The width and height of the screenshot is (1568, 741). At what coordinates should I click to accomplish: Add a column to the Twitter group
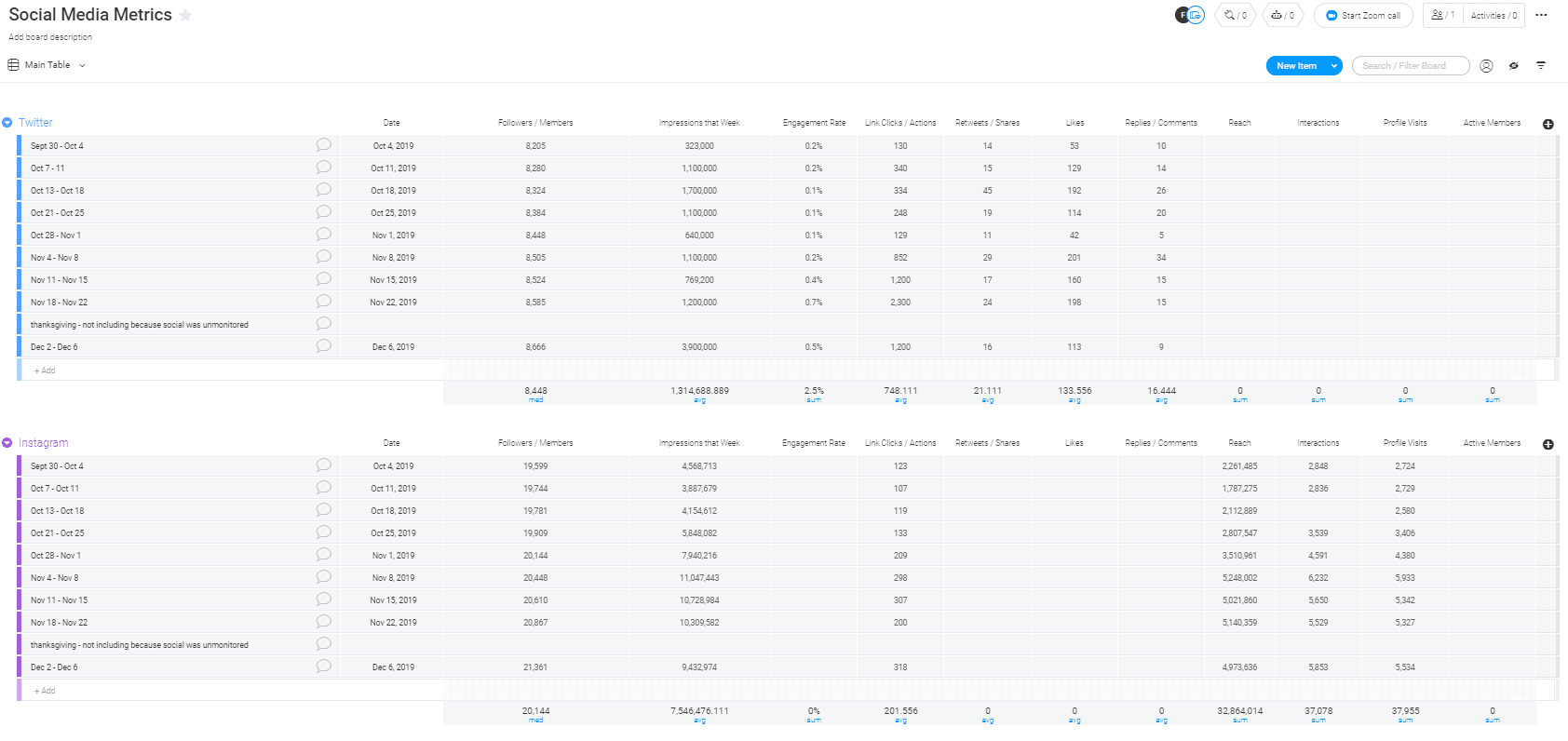pos(1548,124)
